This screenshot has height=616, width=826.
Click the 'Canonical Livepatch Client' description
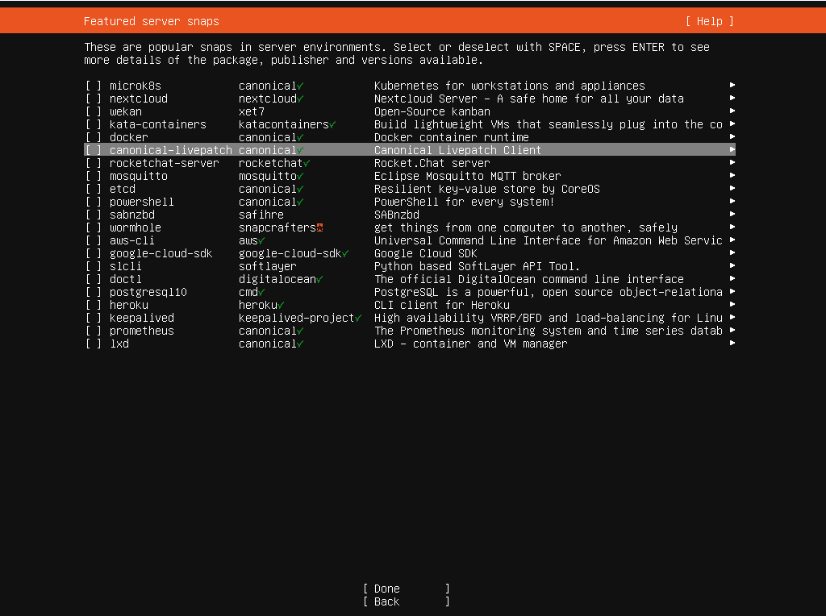(457, 150)
